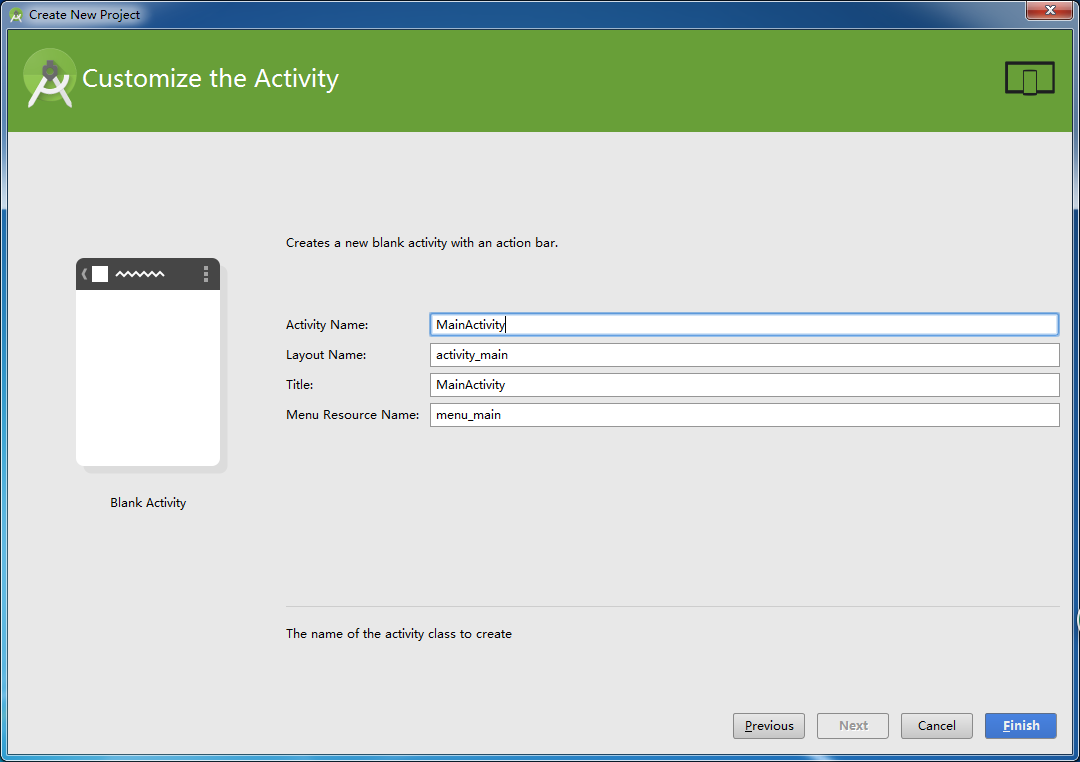Click the white app icon square in preview
Viewport: 1080px width, 762px height.
100,274
